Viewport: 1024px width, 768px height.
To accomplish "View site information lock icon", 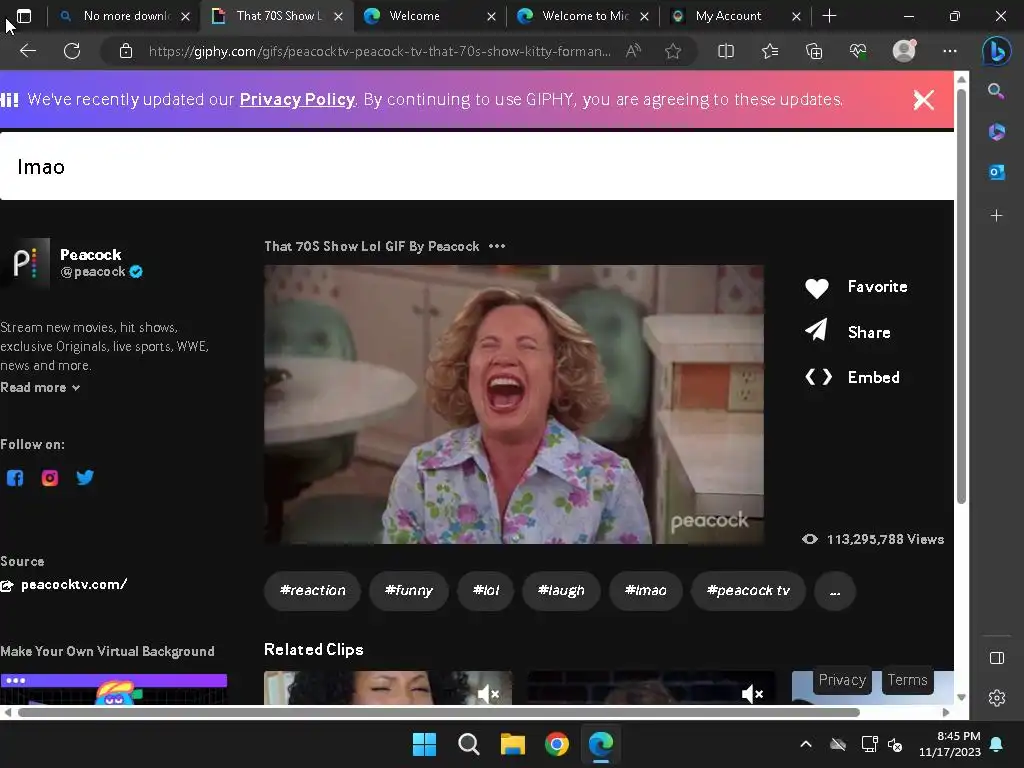I will click(x=126, y=51).
